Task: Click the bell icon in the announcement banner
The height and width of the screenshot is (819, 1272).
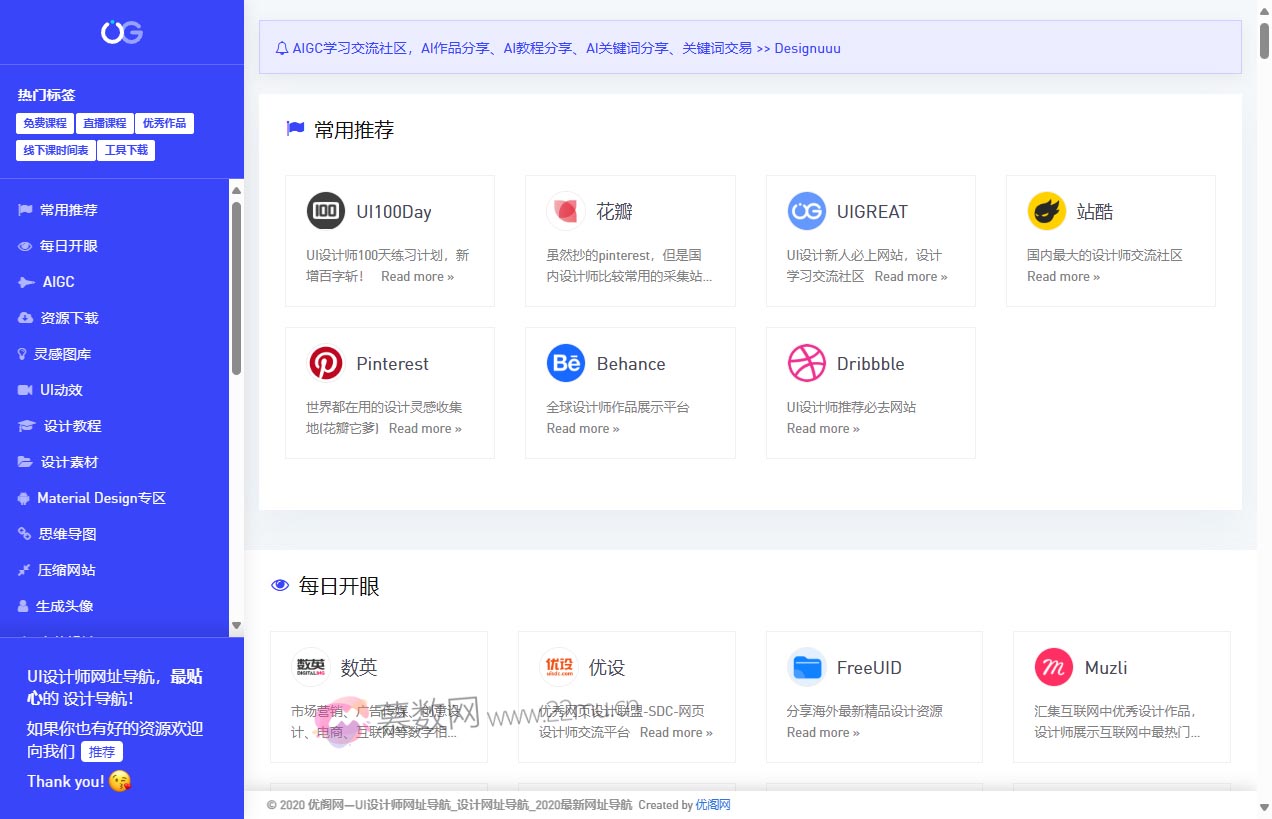Action: click(281, 47)
